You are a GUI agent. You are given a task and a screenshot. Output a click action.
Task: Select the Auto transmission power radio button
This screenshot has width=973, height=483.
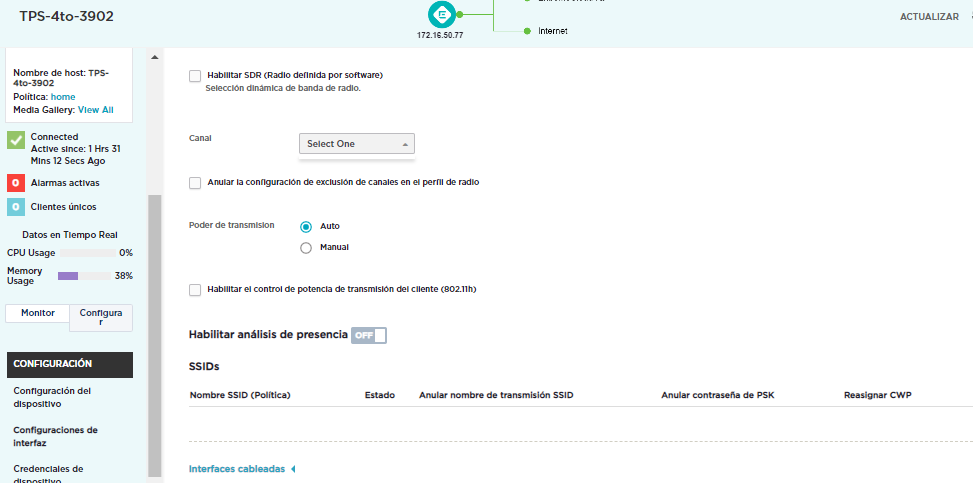tap(306, 226)
